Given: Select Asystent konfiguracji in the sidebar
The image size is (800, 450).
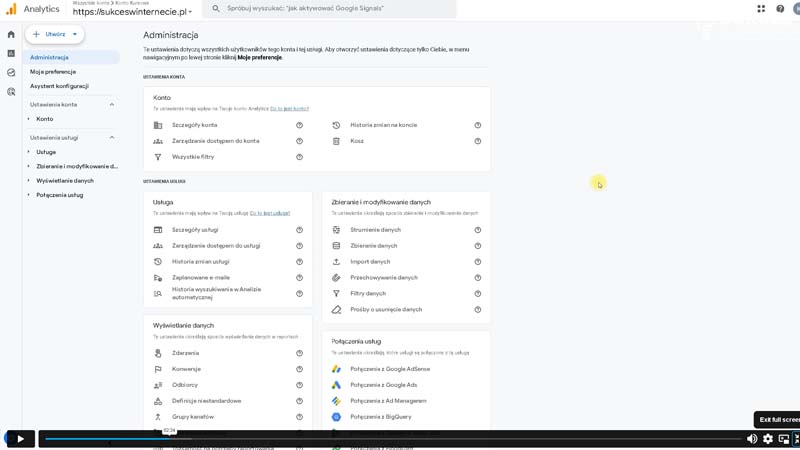Looking at the screenshot, I should (59, 86).
